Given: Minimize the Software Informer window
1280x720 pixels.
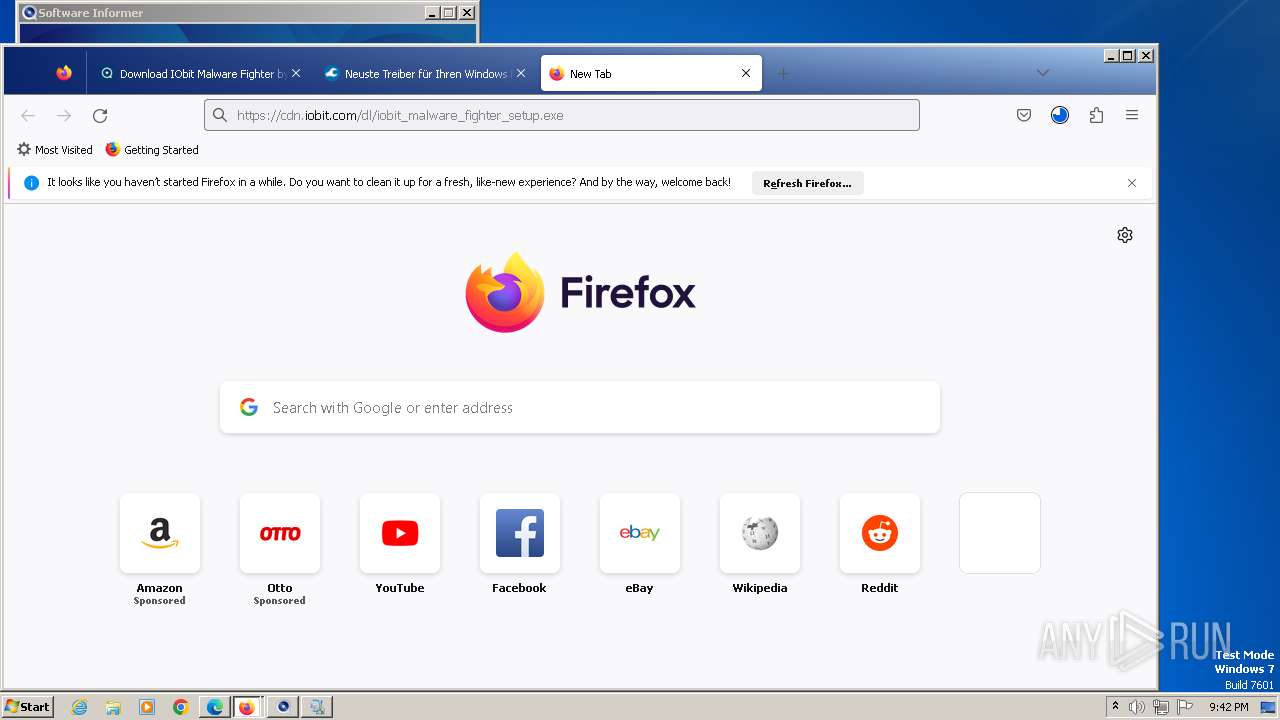Looking at the screenshot, I should (x=432, y=13).
